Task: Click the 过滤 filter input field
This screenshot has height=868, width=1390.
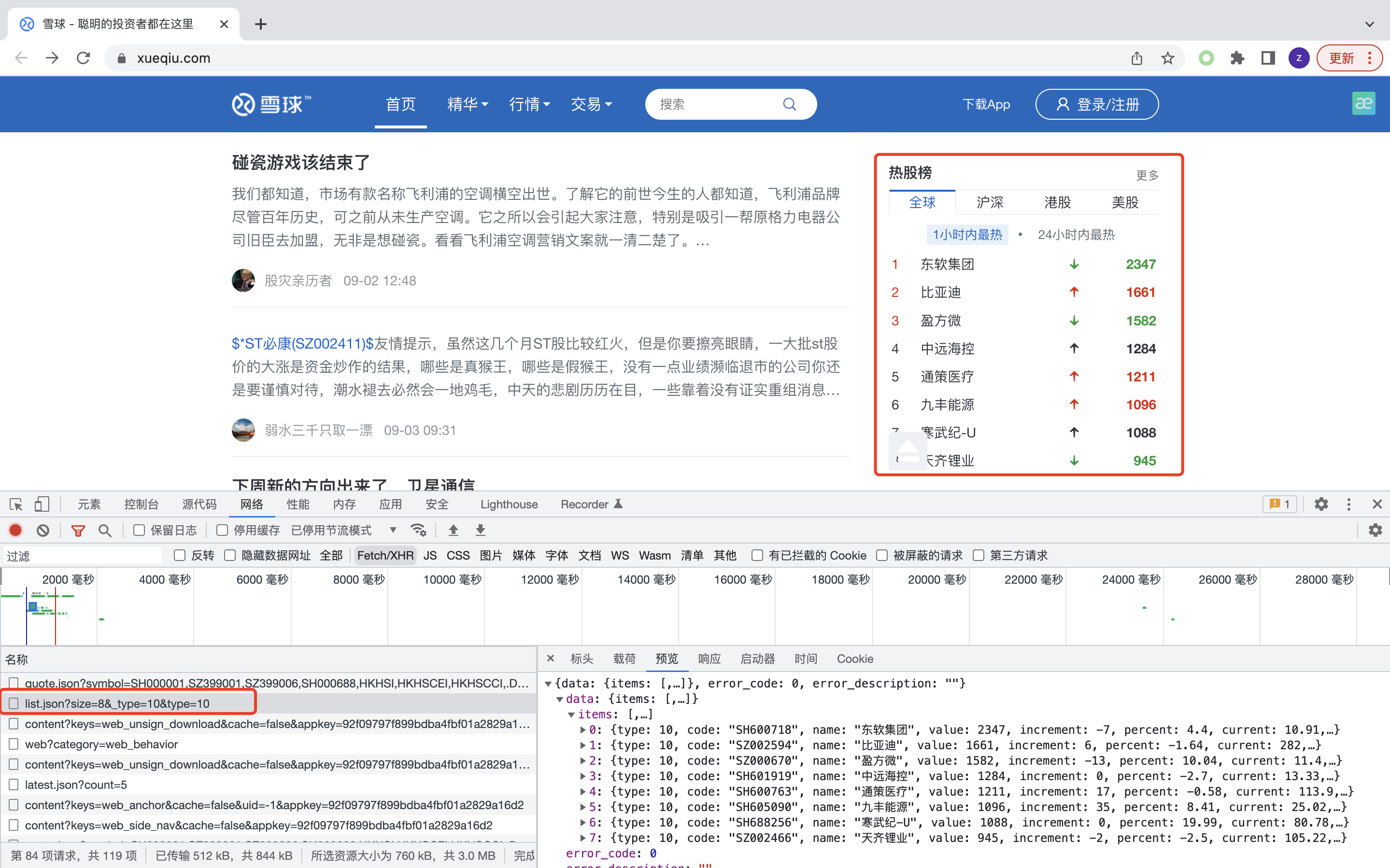Action: 82,555
